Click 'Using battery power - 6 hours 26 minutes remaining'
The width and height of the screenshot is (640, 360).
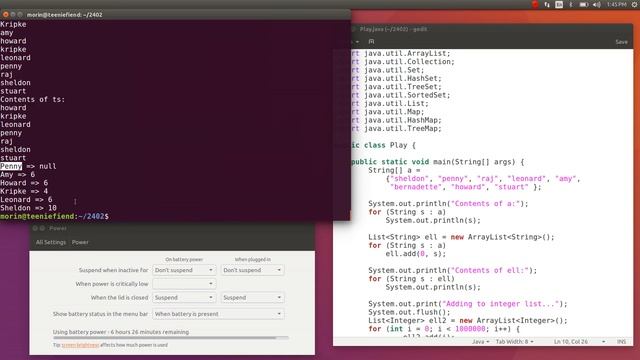pyautogui.click(x=121, y=332)
